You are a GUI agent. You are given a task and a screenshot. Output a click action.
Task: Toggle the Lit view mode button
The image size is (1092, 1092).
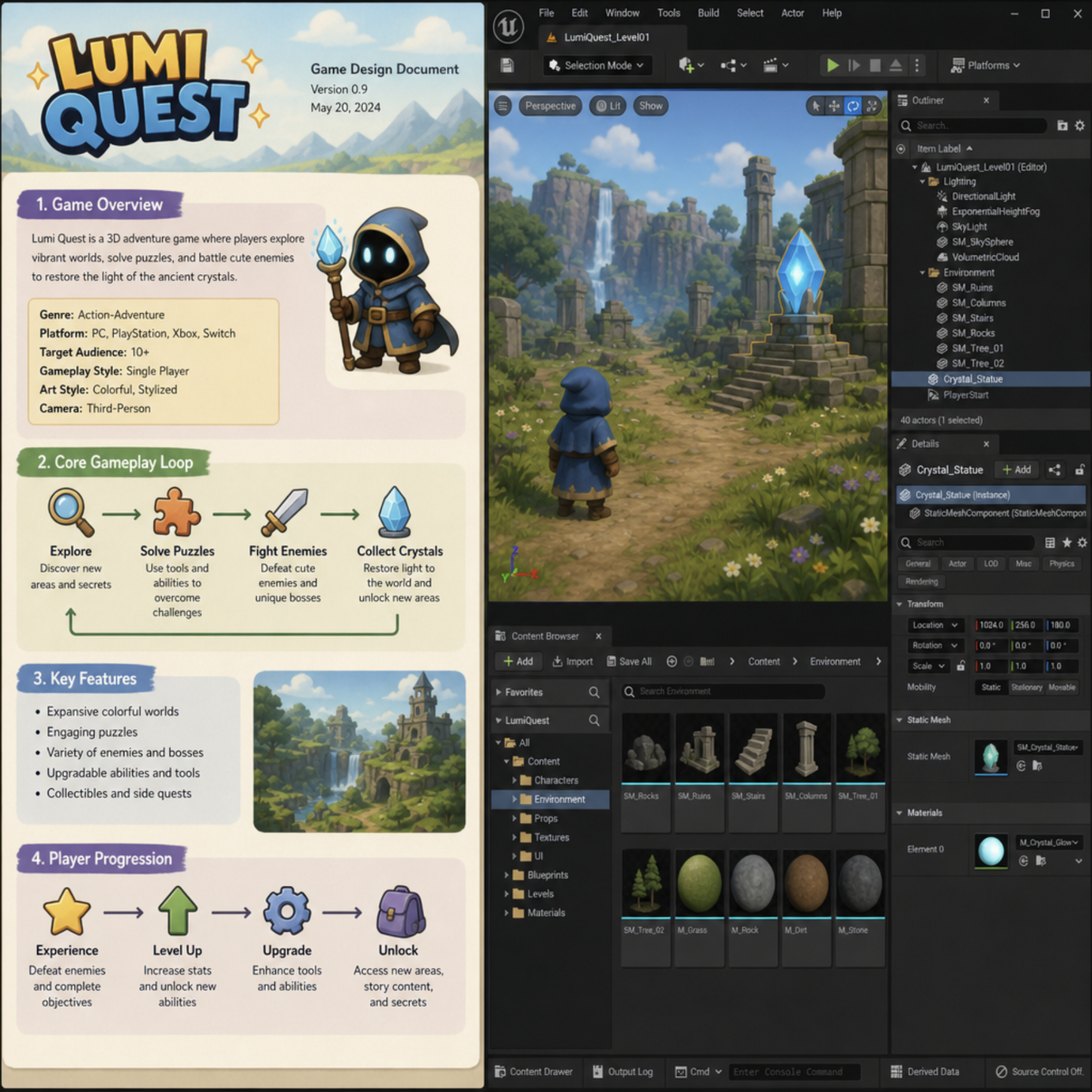pyautogui.click(x=608, y=106)
